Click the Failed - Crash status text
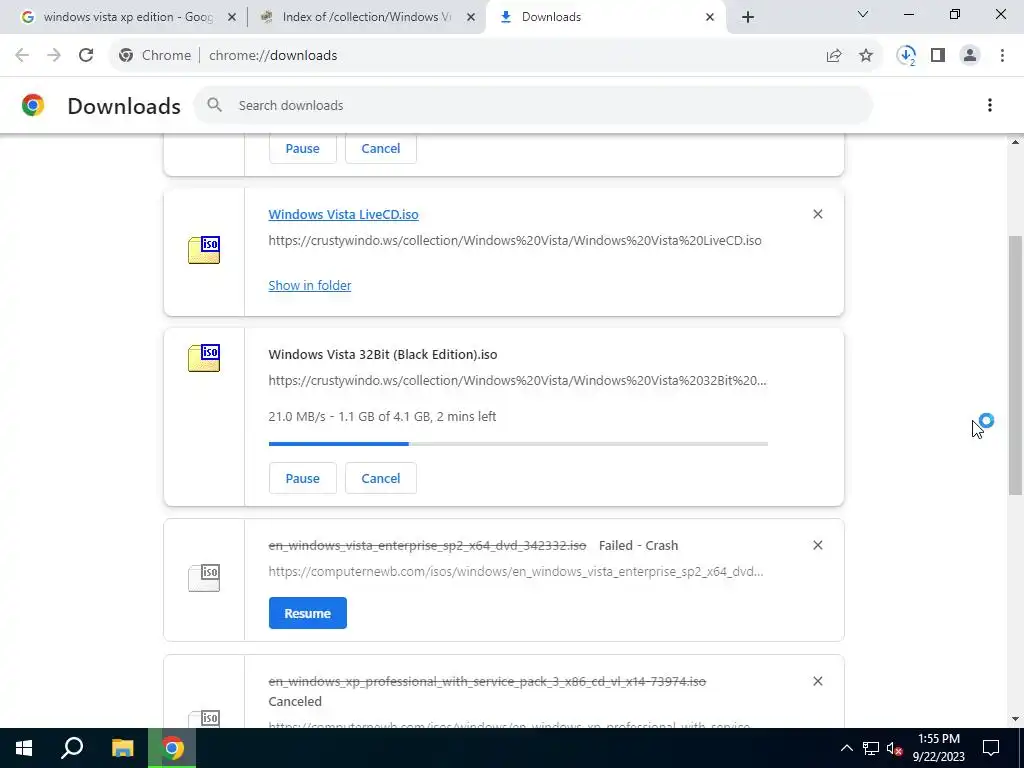This screenshot has width=1024, height=768. [638, 545]
